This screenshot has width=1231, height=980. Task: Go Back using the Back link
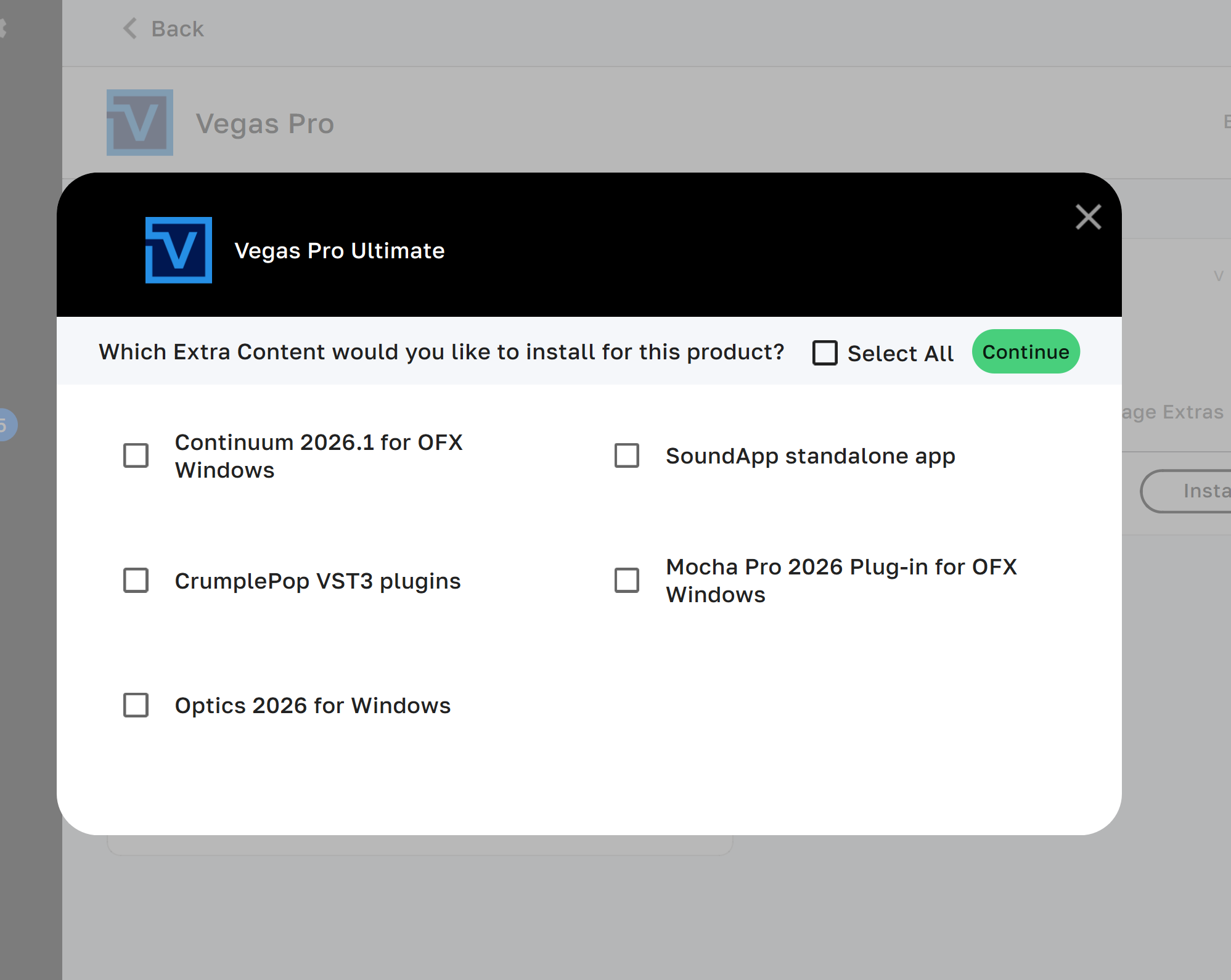[x=177, y=29]
